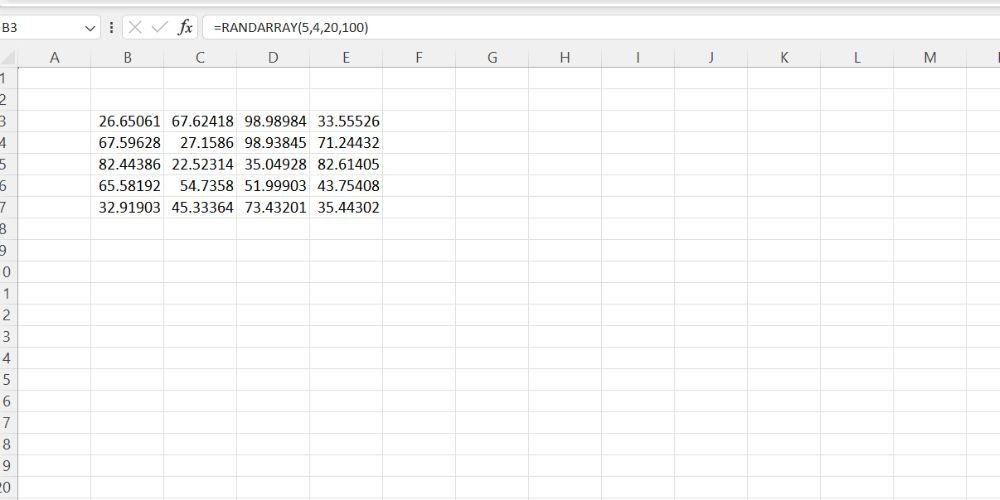Click cell with value 33.55526
This screenshot has height=500, width=1000.
click(x=346, y=121)
